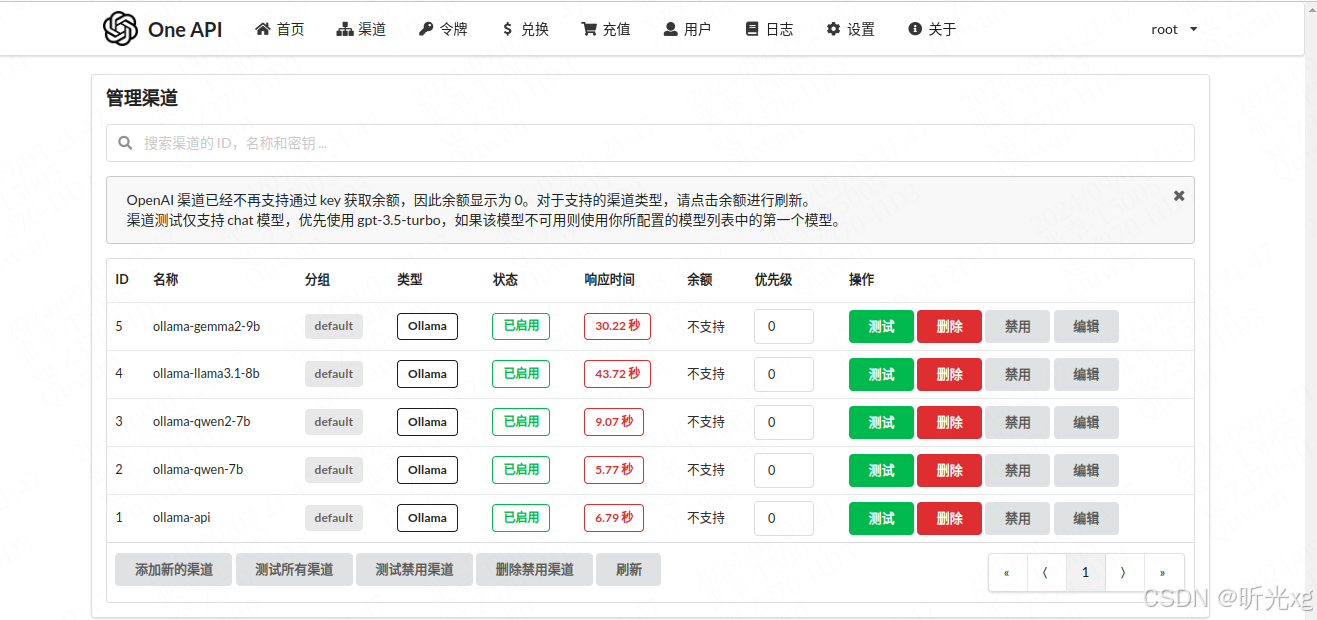Screen dimensions: 1317x620
Task: Navigate to 首页 in the menu bar
Action: [279, 29]
